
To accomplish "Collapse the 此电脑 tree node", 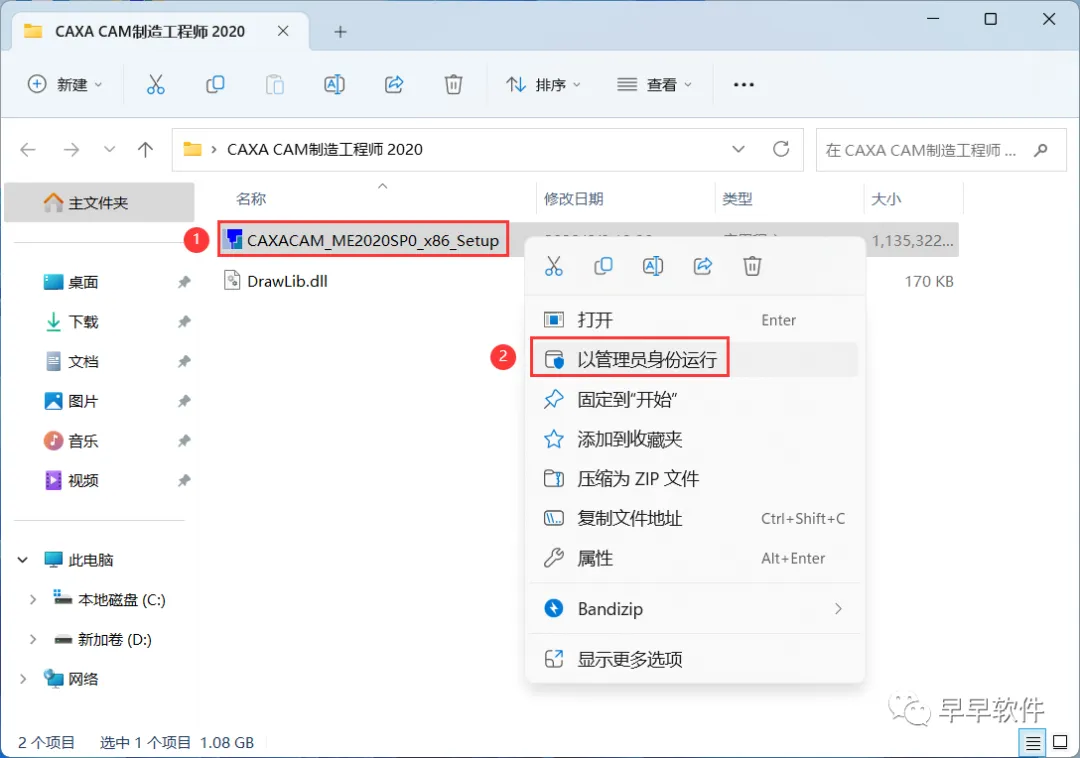I will point(23,560).
